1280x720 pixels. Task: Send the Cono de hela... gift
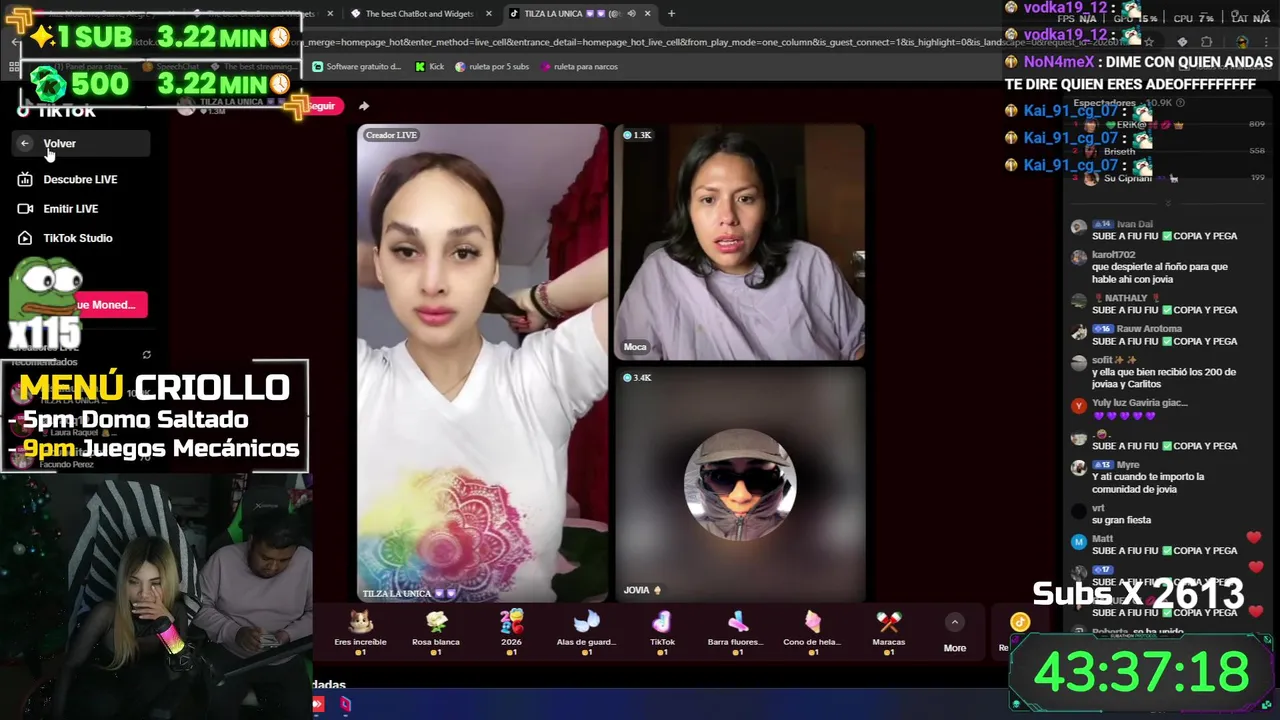pyautogui.click(x=812, y=632)
